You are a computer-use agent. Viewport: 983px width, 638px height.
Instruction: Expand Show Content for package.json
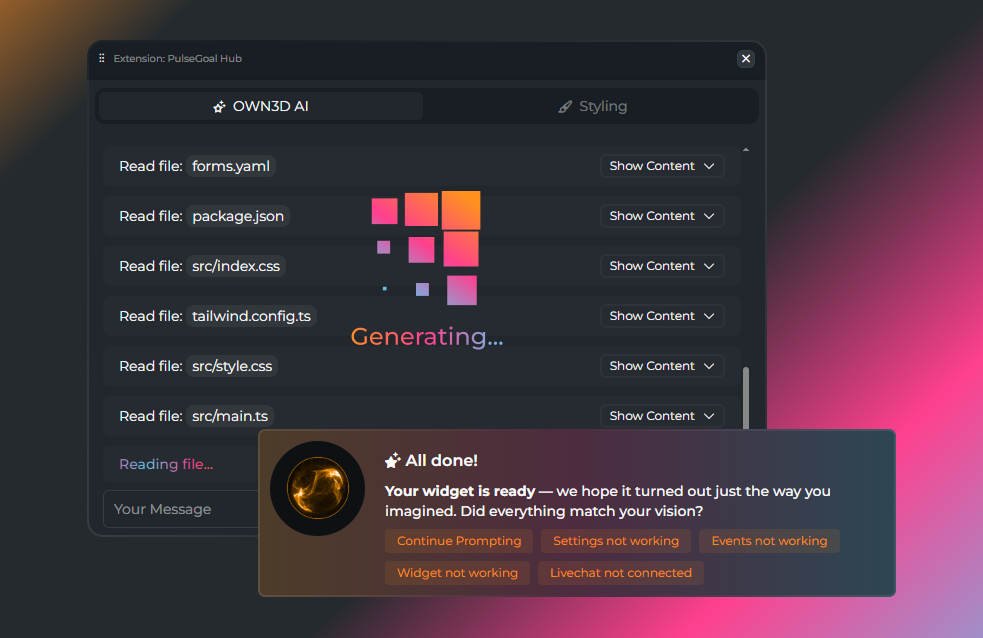pos(662,216)
